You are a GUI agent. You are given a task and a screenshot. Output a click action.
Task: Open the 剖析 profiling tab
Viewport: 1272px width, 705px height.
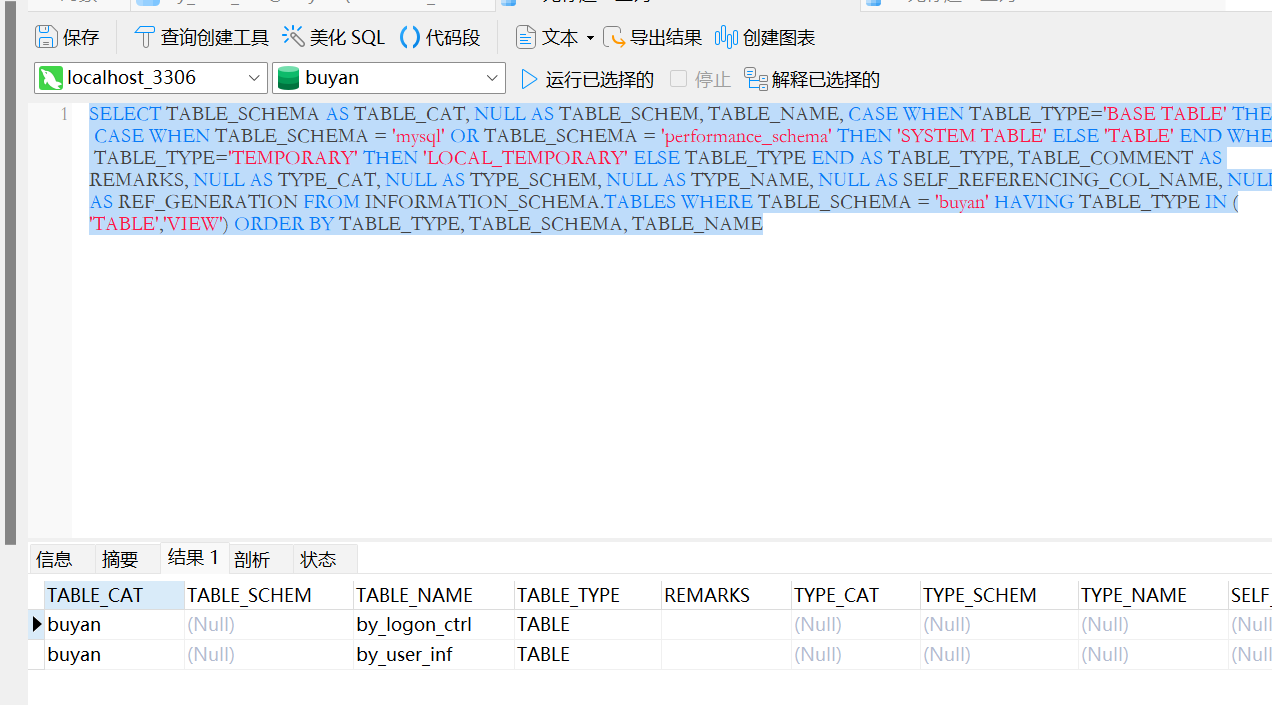[251, 558]
